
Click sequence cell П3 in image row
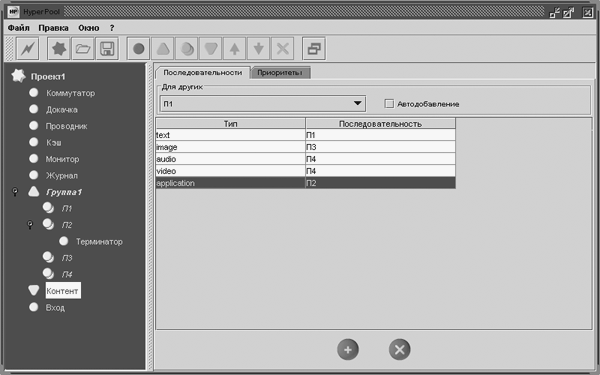click(x=380, y=147)
